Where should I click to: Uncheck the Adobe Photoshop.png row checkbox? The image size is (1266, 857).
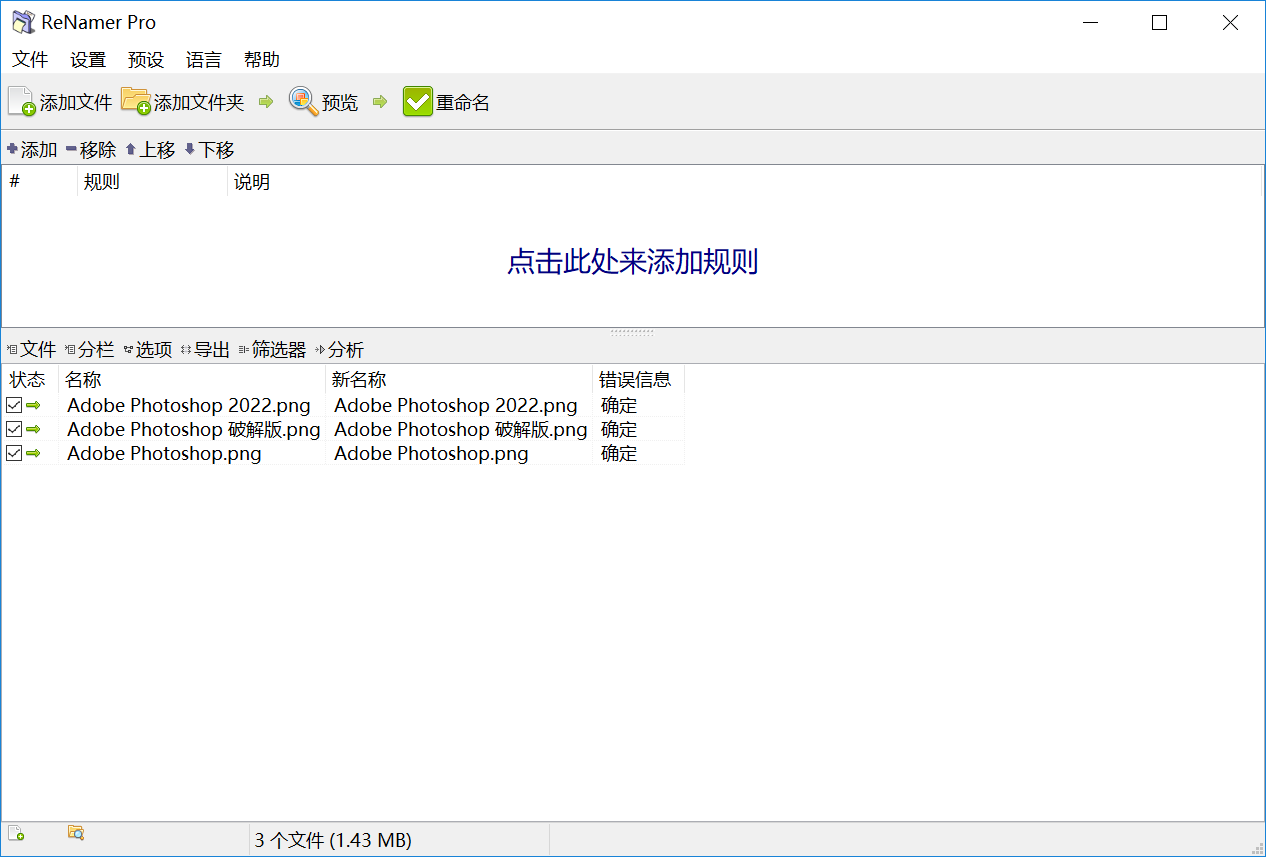(x=14, y=453)
